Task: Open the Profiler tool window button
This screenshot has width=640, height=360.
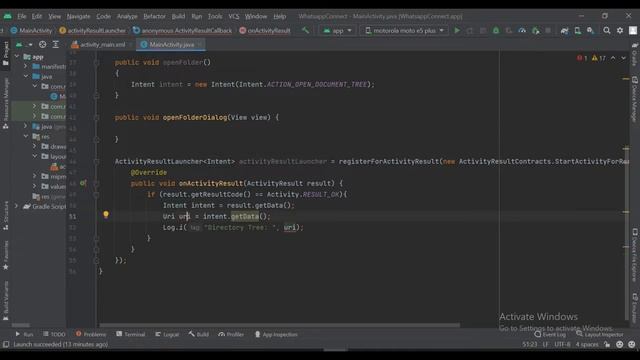Action: (231, 334)
